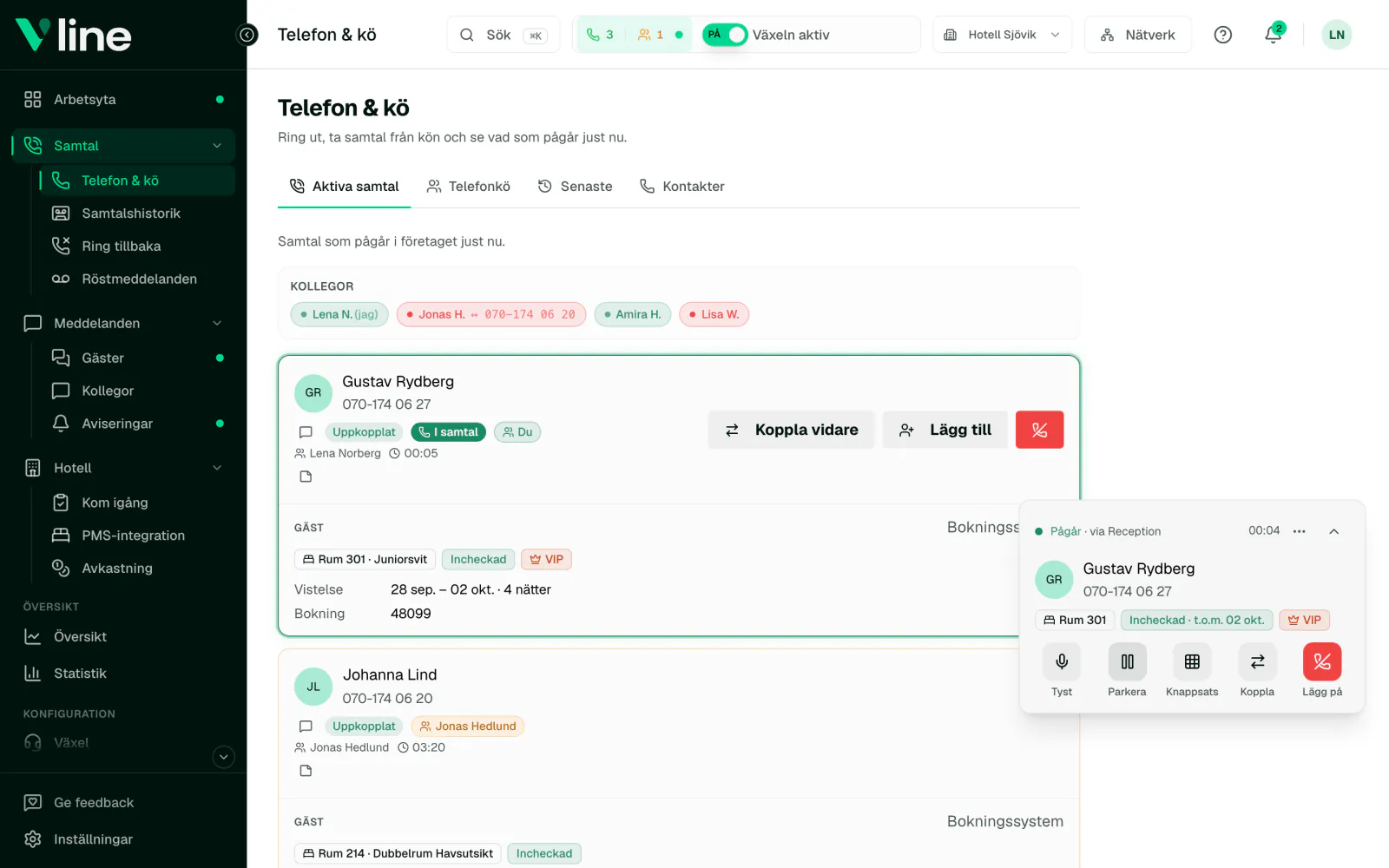The image size is (1389, 868).
Task: Collapse the Meddelanden sidebar group
Action: 217,323
